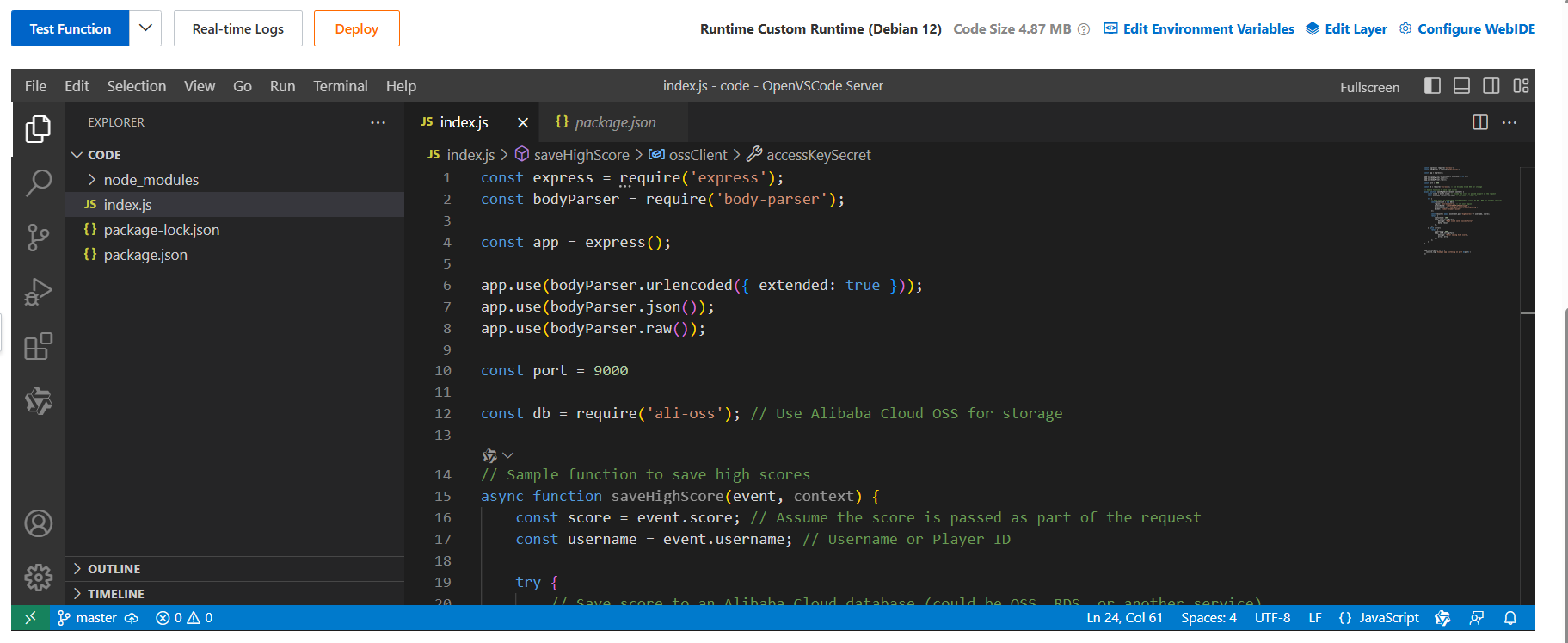Viewport: 1568px width, 643px height.
Task: Change end of line via LF item
Action: [x=1314, y=618]
